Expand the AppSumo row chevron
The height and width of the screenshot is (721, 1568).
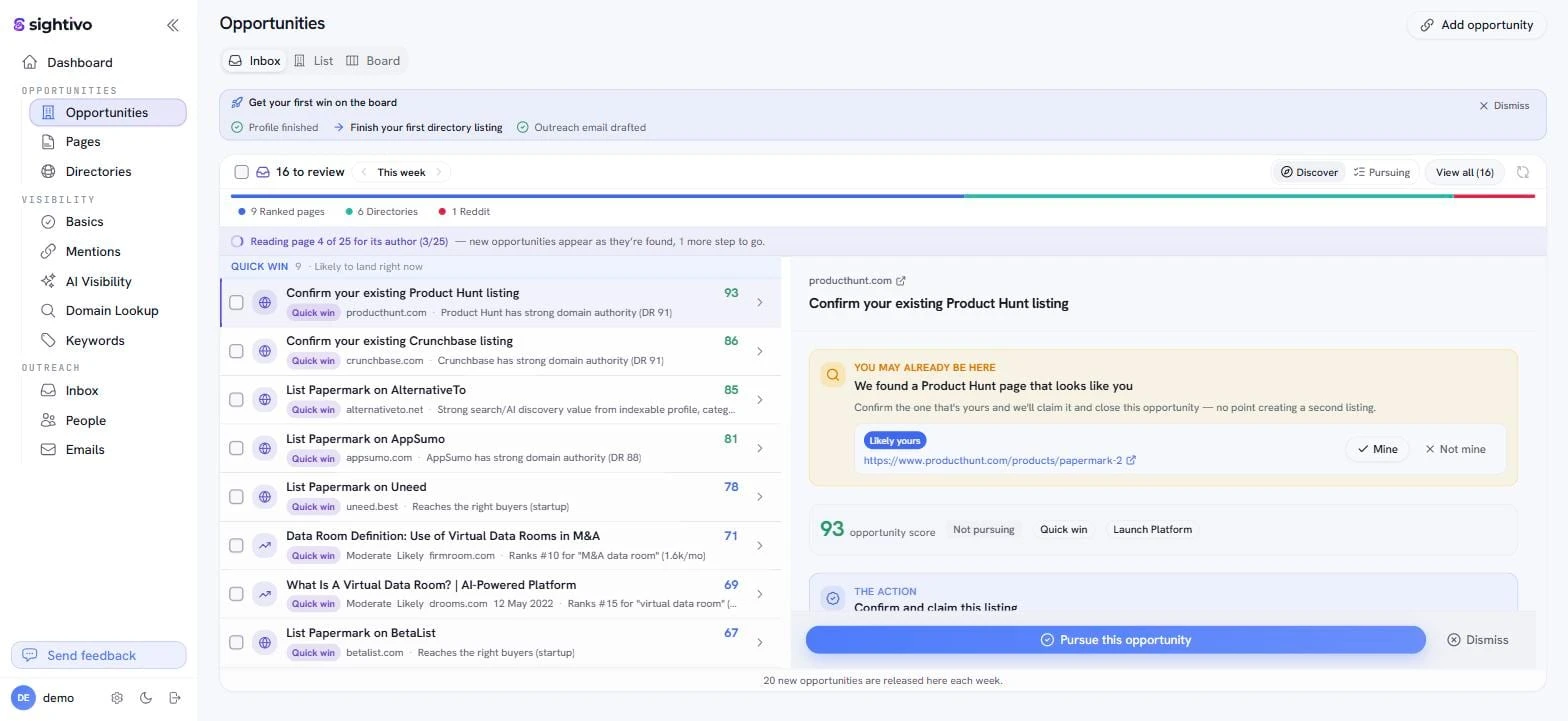coord(760,448)
